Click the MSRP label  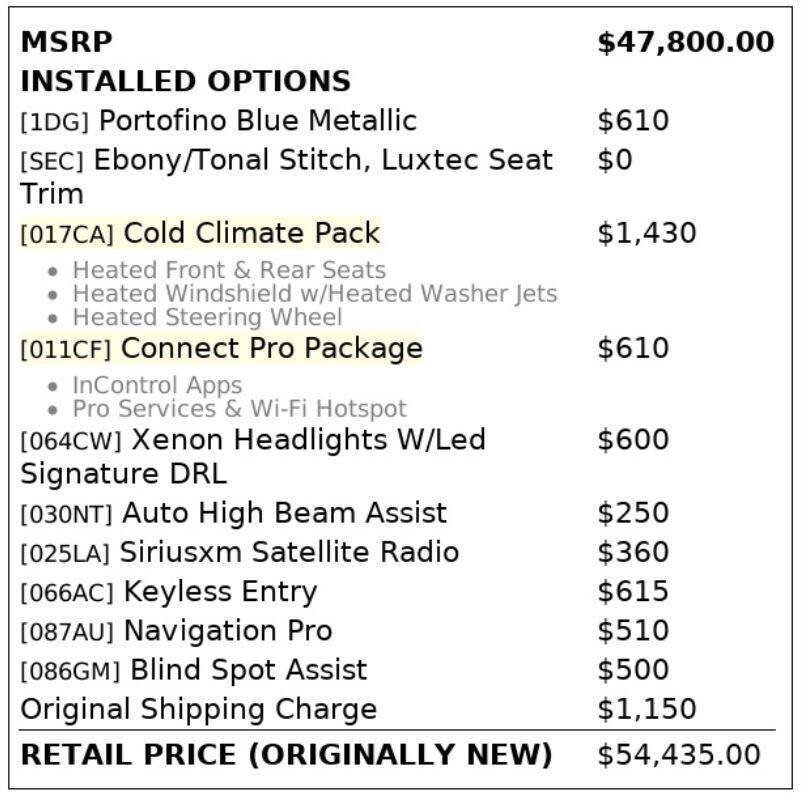click(66, 42)
